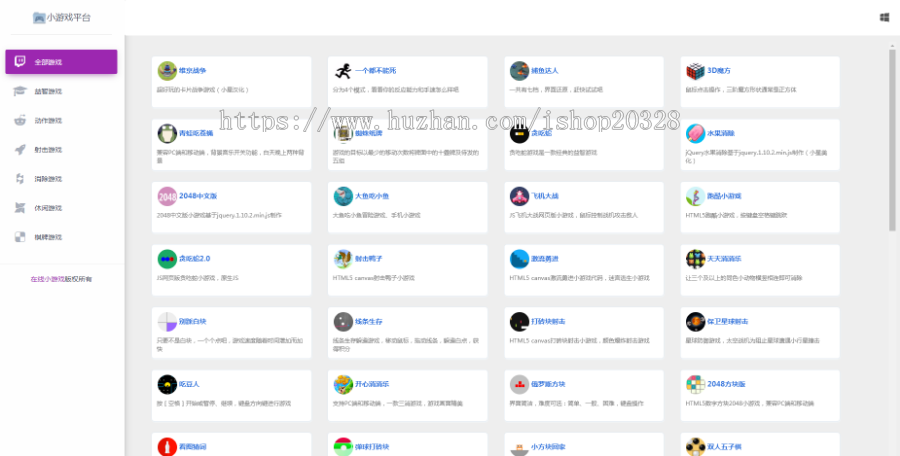
Task: Click the green 贪吃蛇2.0 icon
Action: pos(167,259)
